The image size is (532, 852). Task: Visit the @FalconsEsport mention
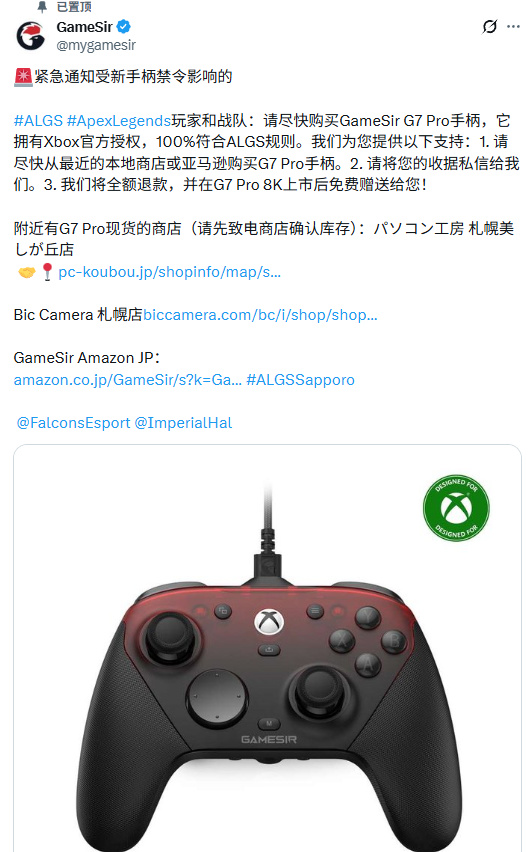pyautogui.click(x=73, y=423)
